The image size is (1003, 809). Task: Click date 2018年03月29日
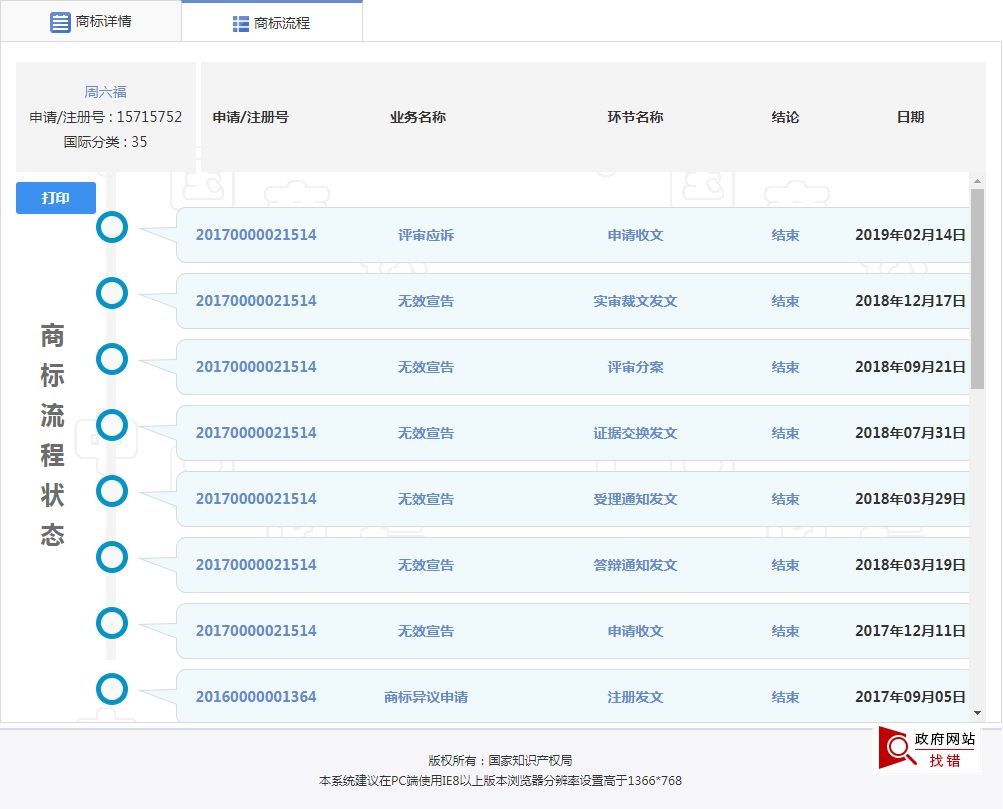coord(910,499)
